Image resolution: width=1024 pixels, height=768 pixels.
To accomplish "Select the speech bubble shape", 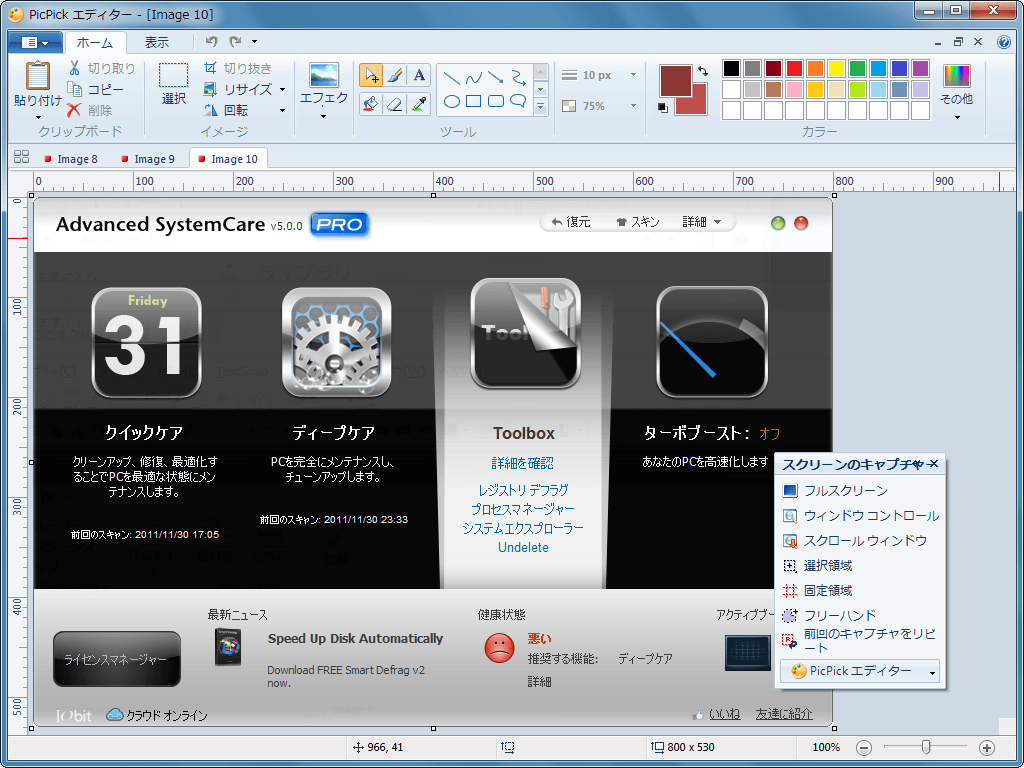I will point(518,102).
